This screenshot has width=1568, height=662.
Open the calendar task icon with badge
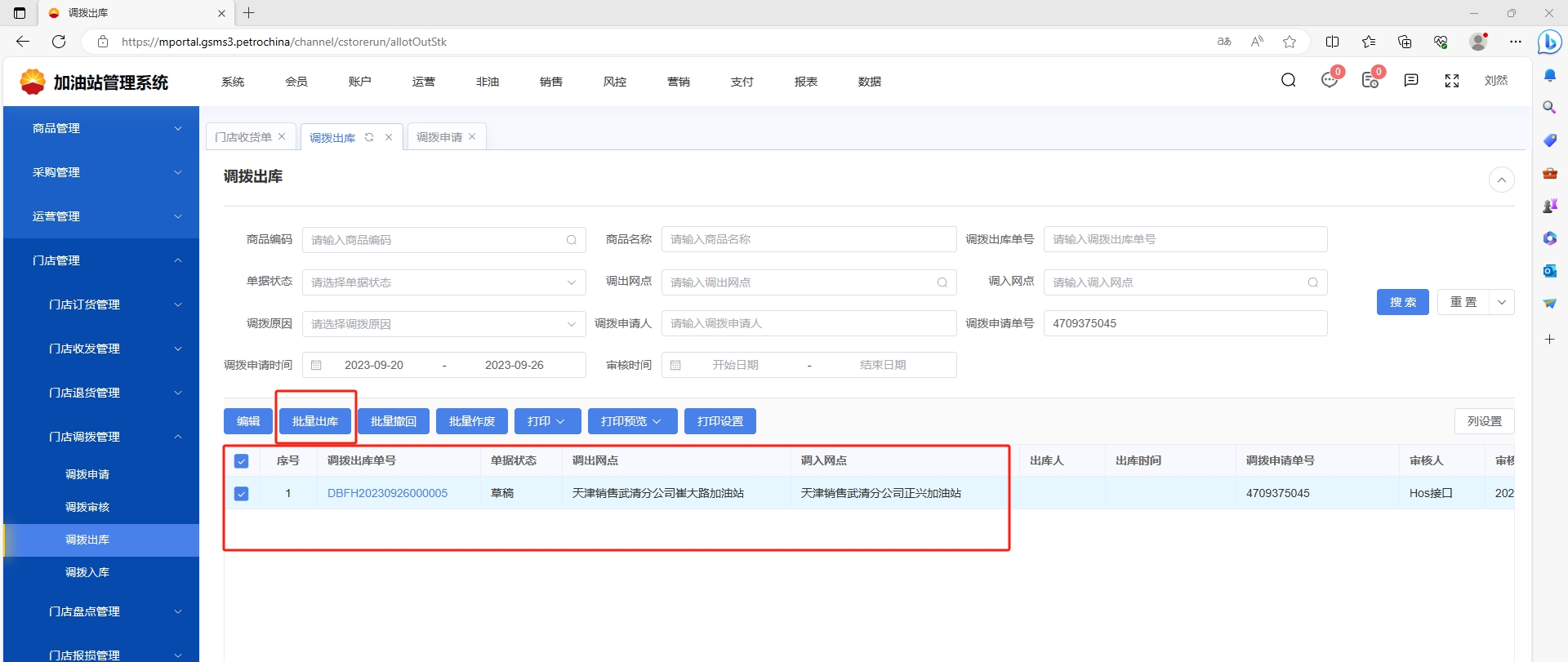pyautogui.click(x=1370, y=80)
